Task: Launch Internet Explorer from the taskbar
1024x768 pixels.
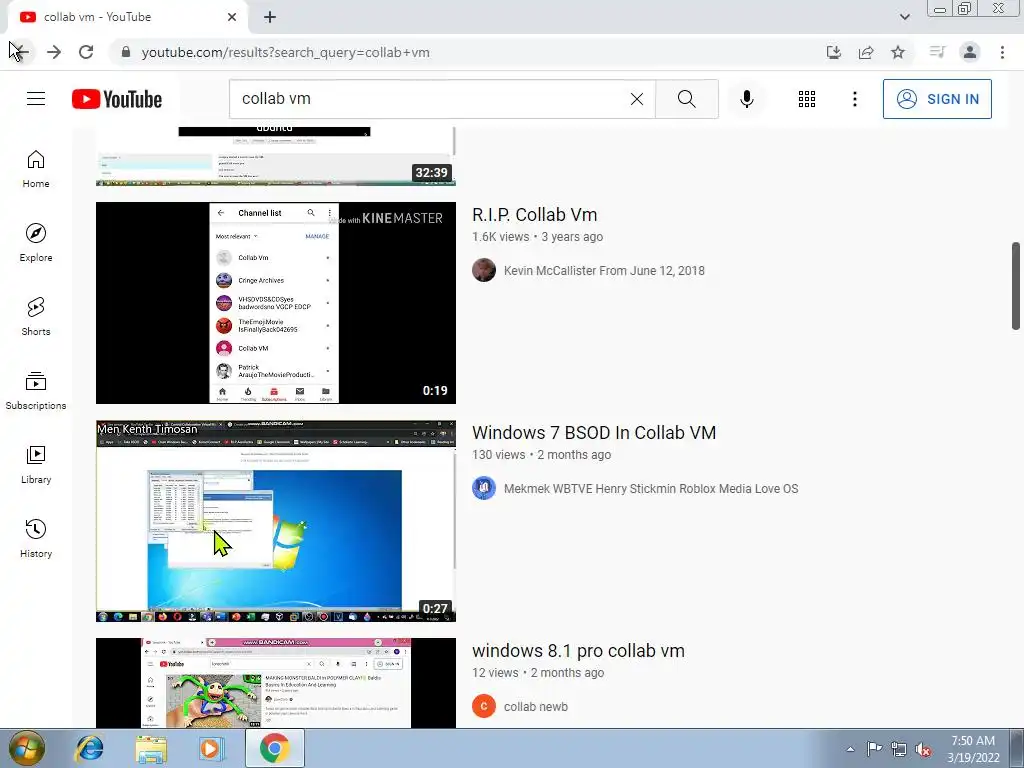Action: tap(89, 748)
